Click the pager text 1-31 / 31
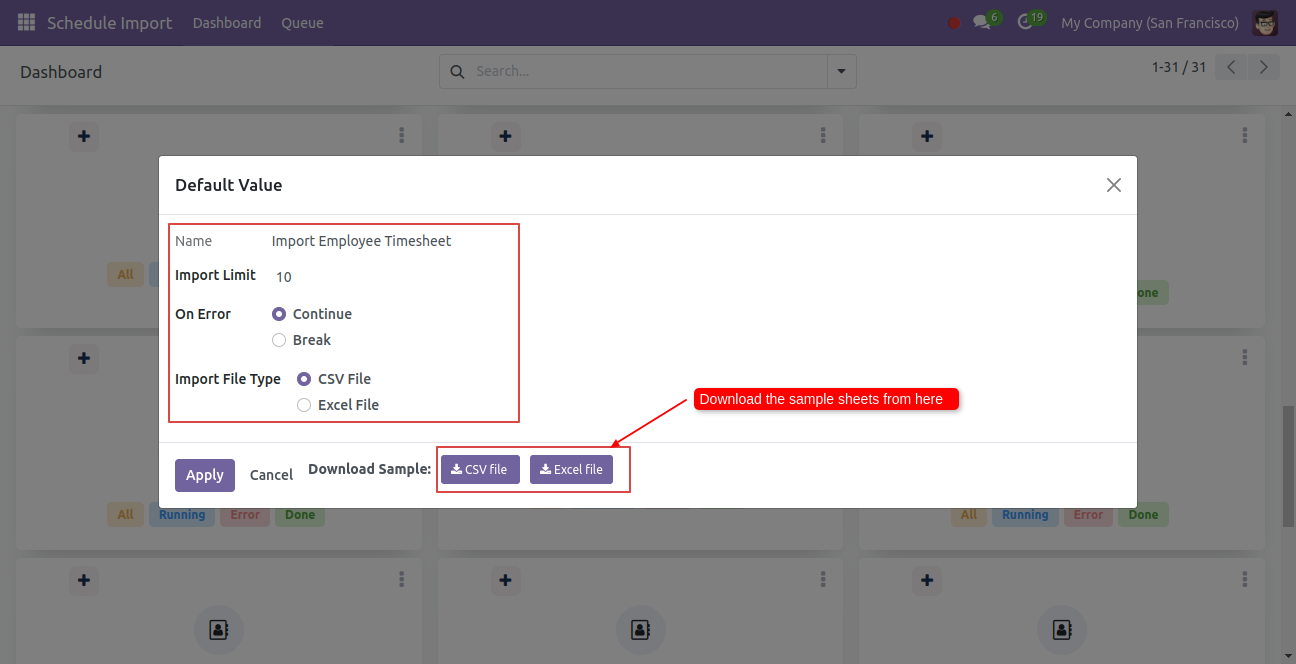This screenshot has width=1296, height=664. (x=1179, y=67)
